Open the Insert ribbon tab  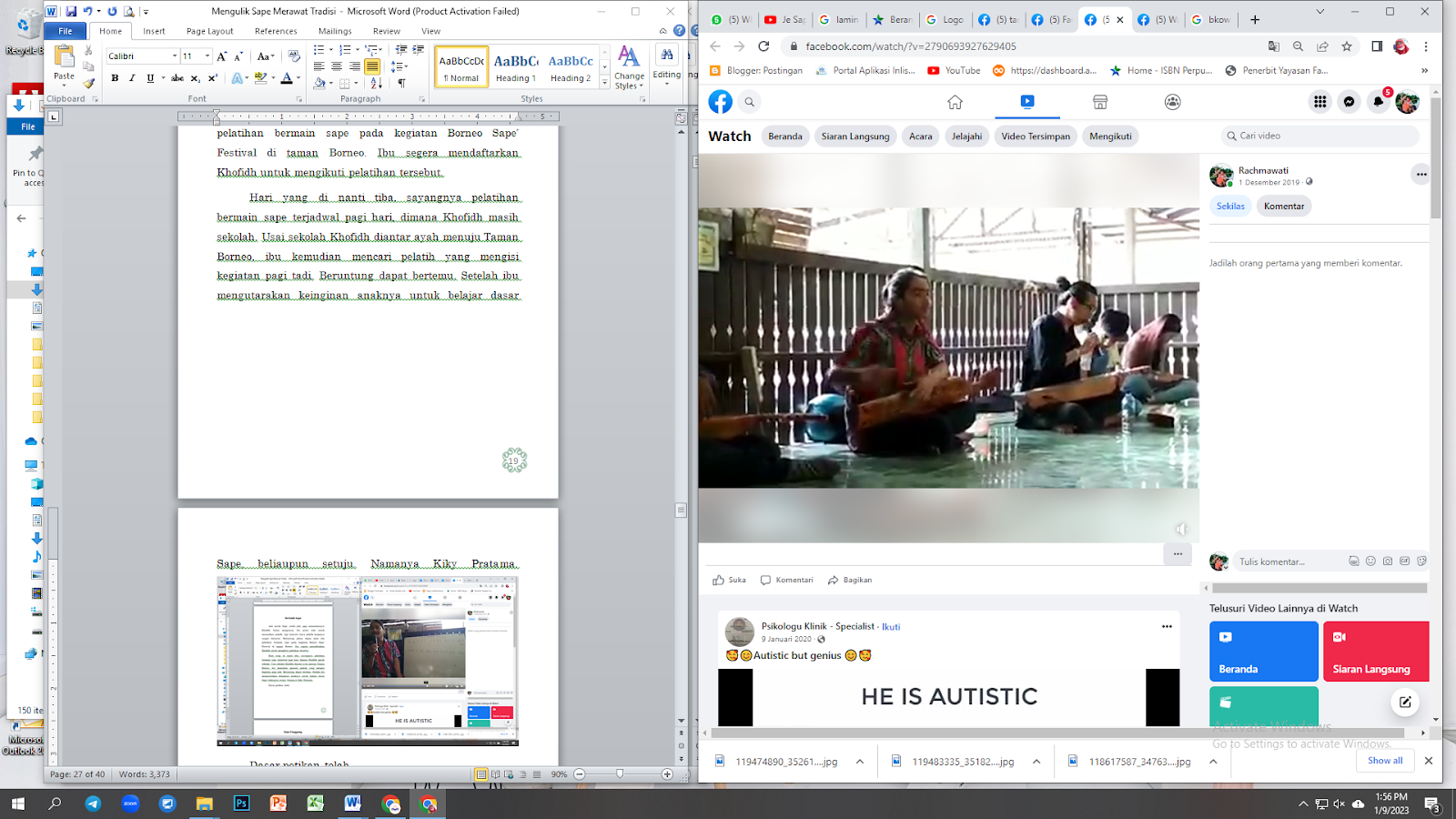154,31
